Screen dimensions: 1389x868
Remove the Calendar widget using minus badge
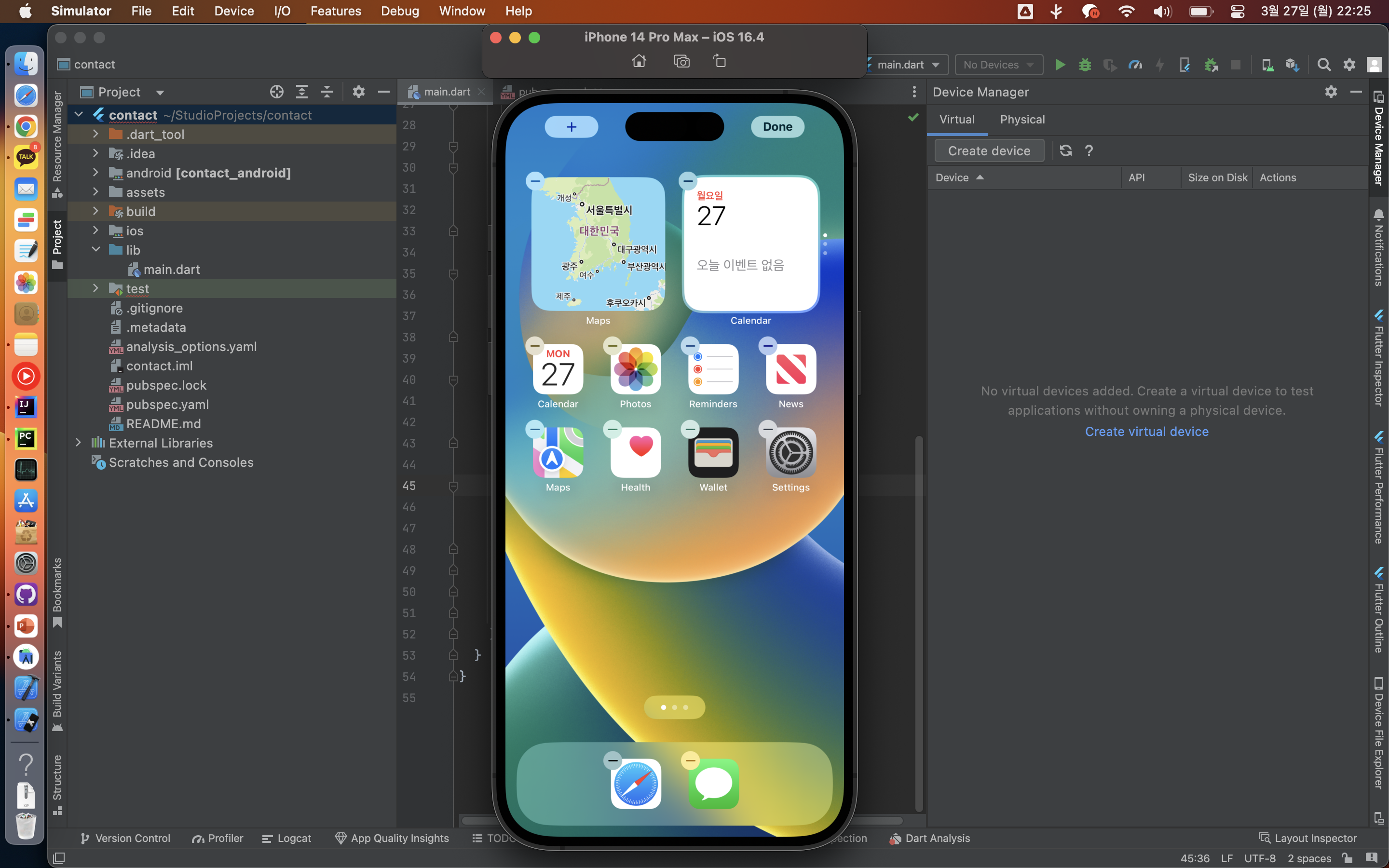pos(688,181)
